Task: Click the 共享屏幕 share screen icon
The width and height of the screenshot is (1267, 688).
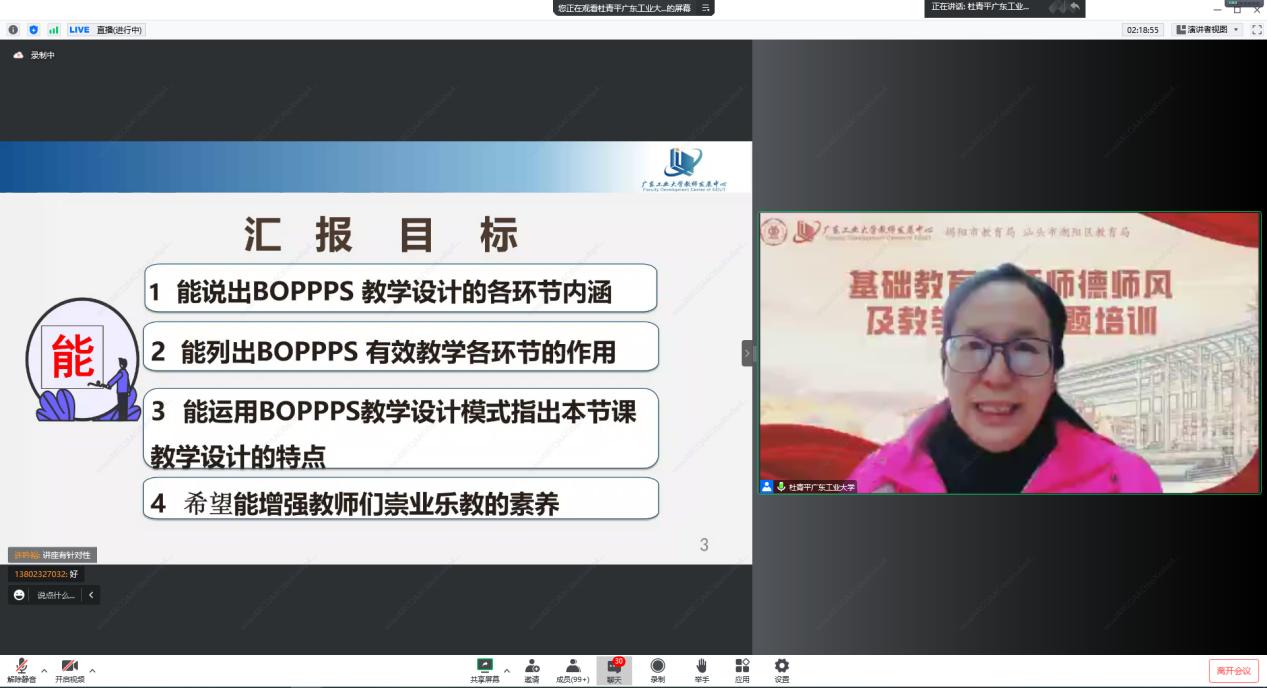Action: tap(485, 667)
